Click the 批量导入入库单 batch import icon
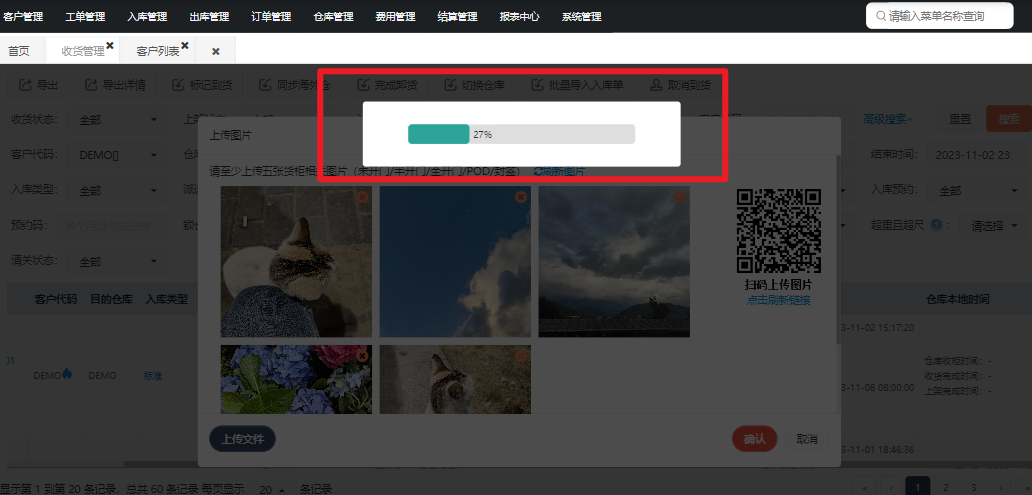1032x495 pixels. [x=537, y=85]
